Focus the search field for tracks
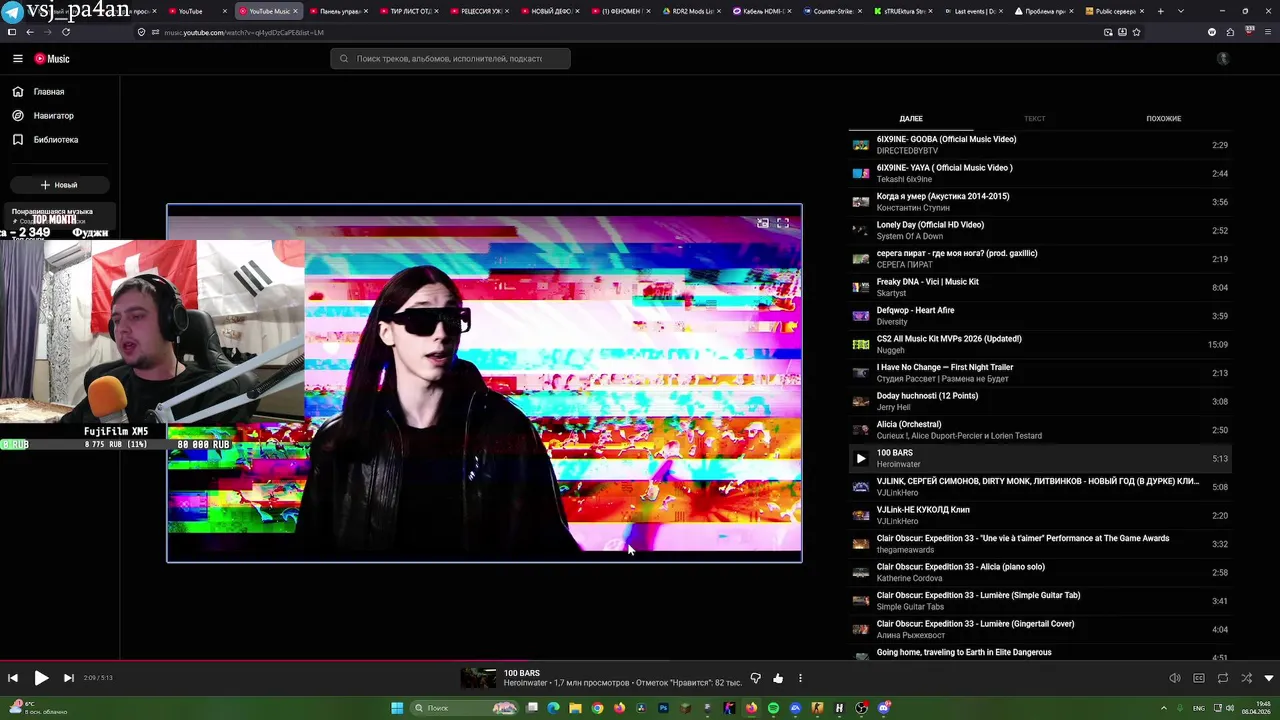This screenshot has height=720, width=1280. tap(450, 59)
